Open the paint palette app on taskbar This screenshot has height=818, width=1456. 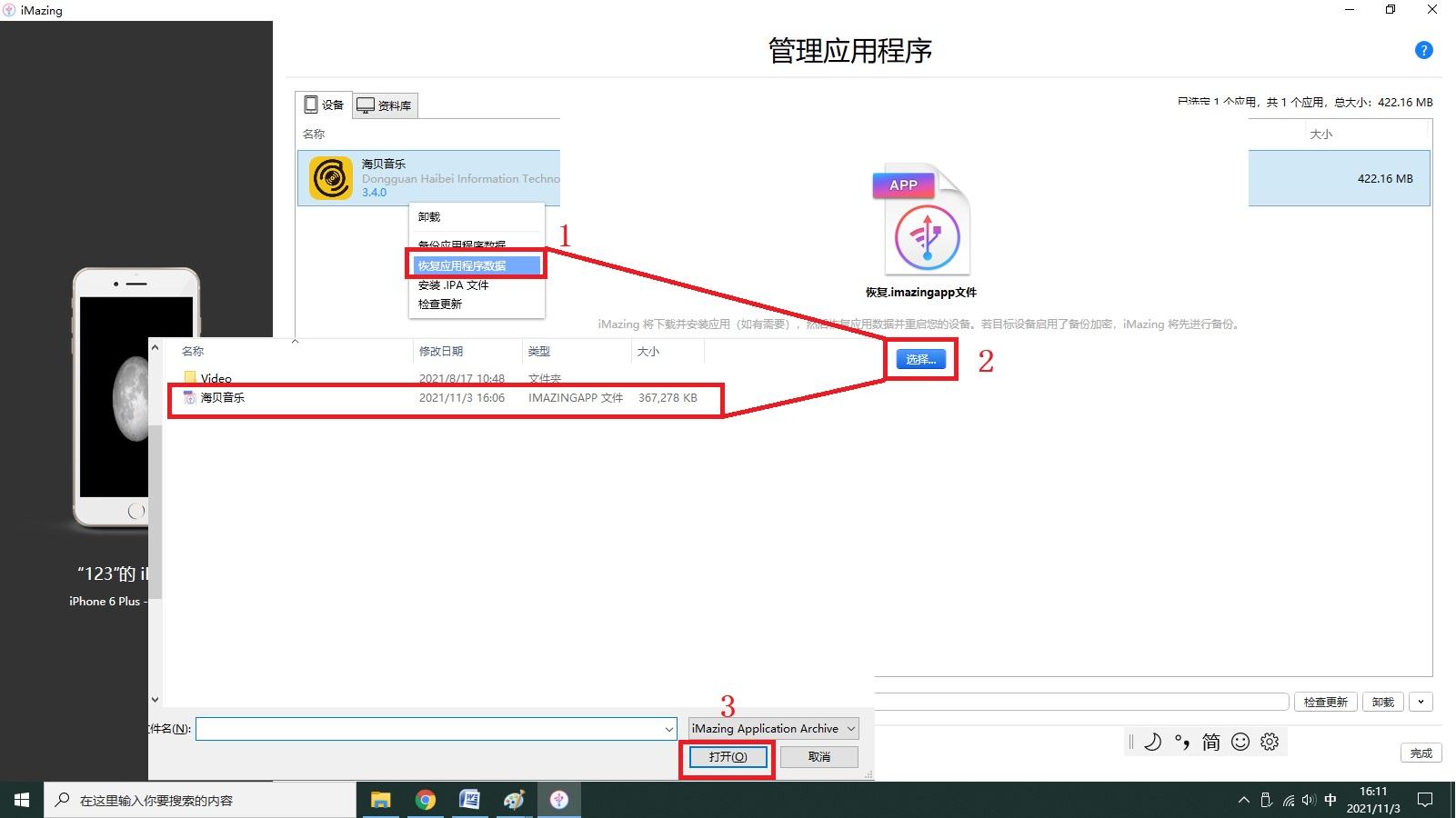point(514,800)
